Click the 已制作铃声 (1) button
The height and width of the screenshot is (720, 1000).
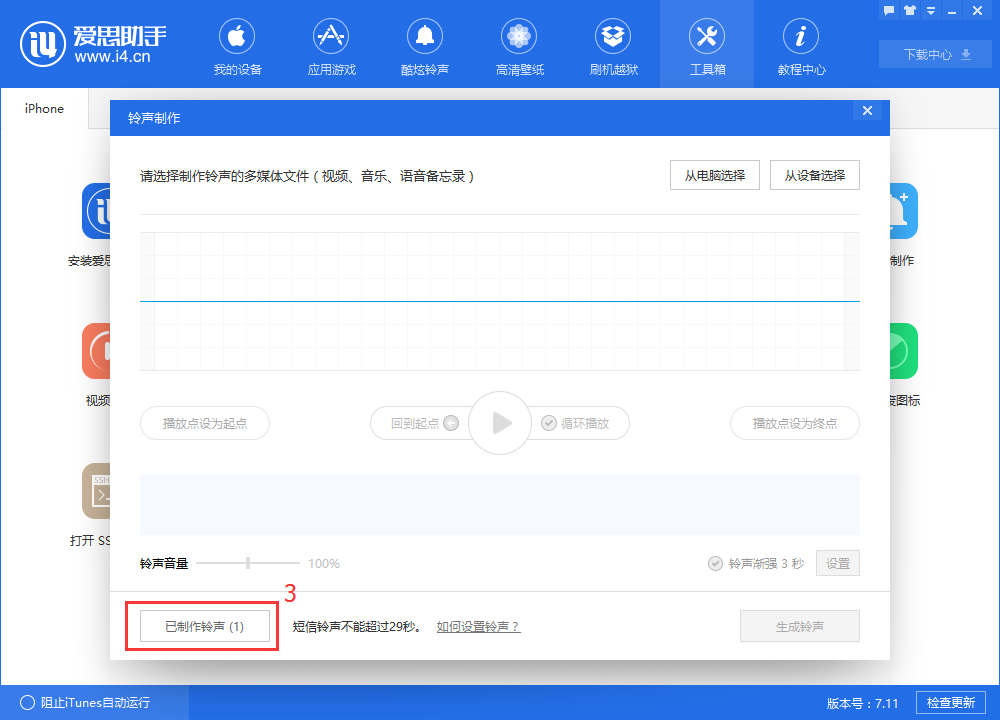tap(204, 625)
